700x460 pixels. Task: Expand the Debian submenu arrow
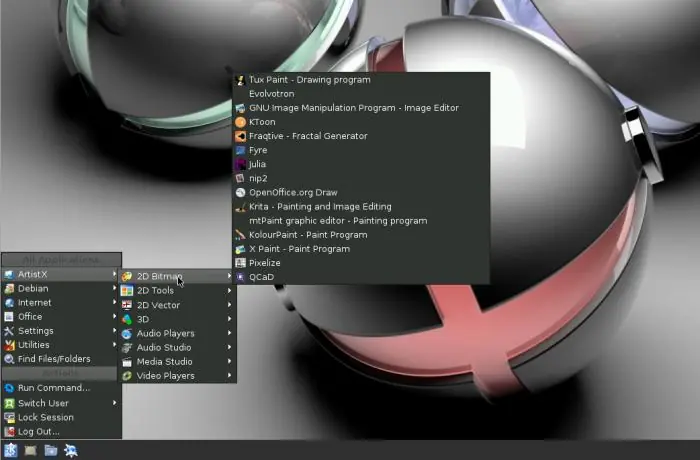[115, 289]
